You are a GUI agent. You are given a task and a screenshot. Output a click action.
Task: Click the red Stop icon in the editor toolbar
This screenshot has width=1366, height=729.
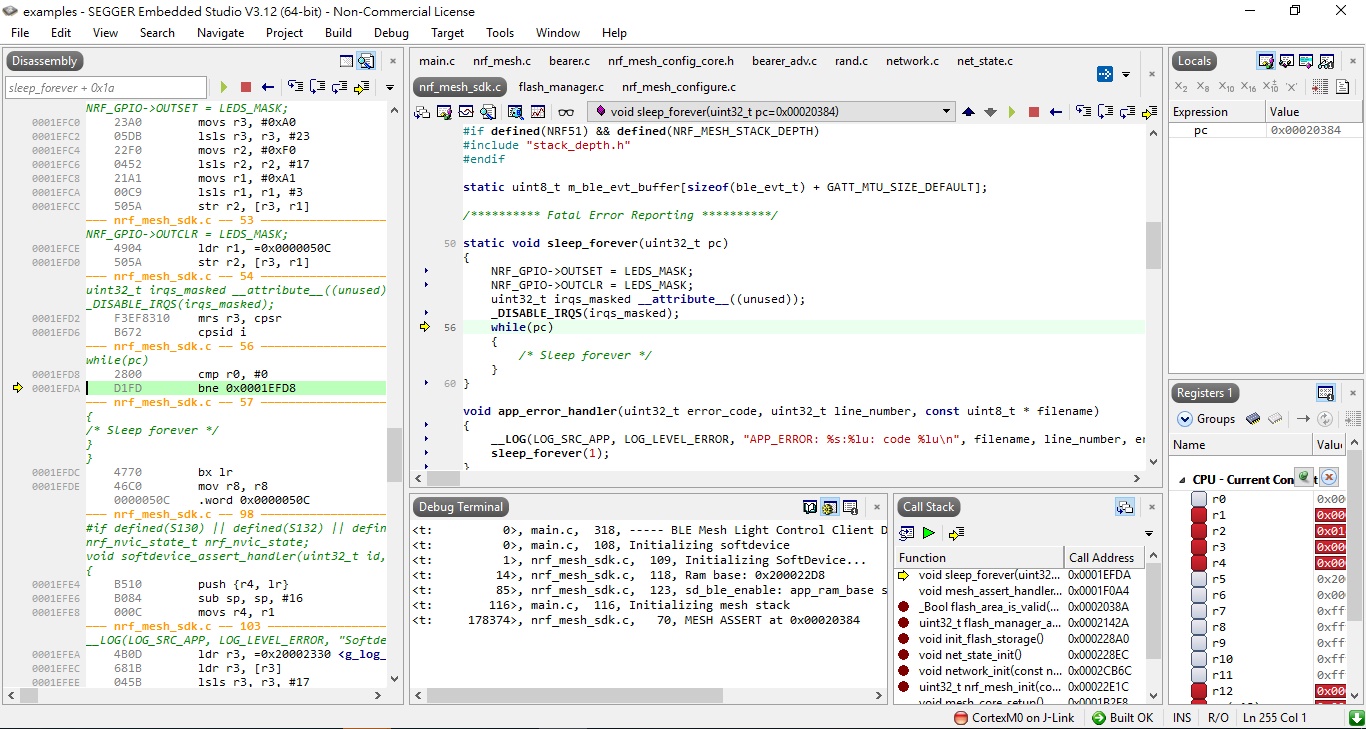click(1034, 112)
